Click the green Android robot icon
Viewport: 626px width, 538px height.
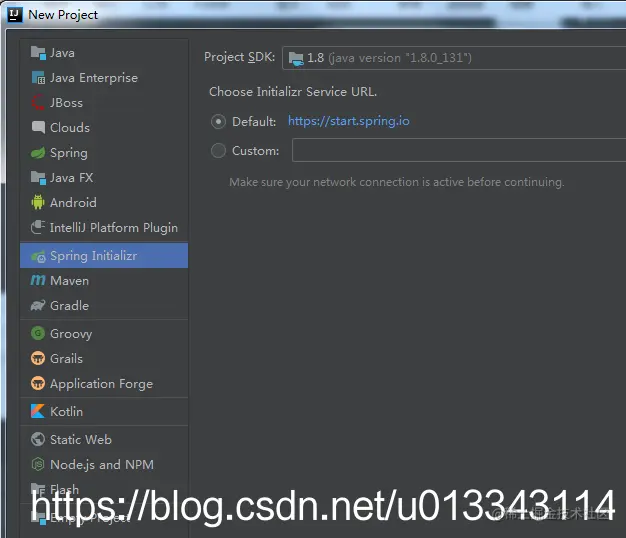pos(38,202)
